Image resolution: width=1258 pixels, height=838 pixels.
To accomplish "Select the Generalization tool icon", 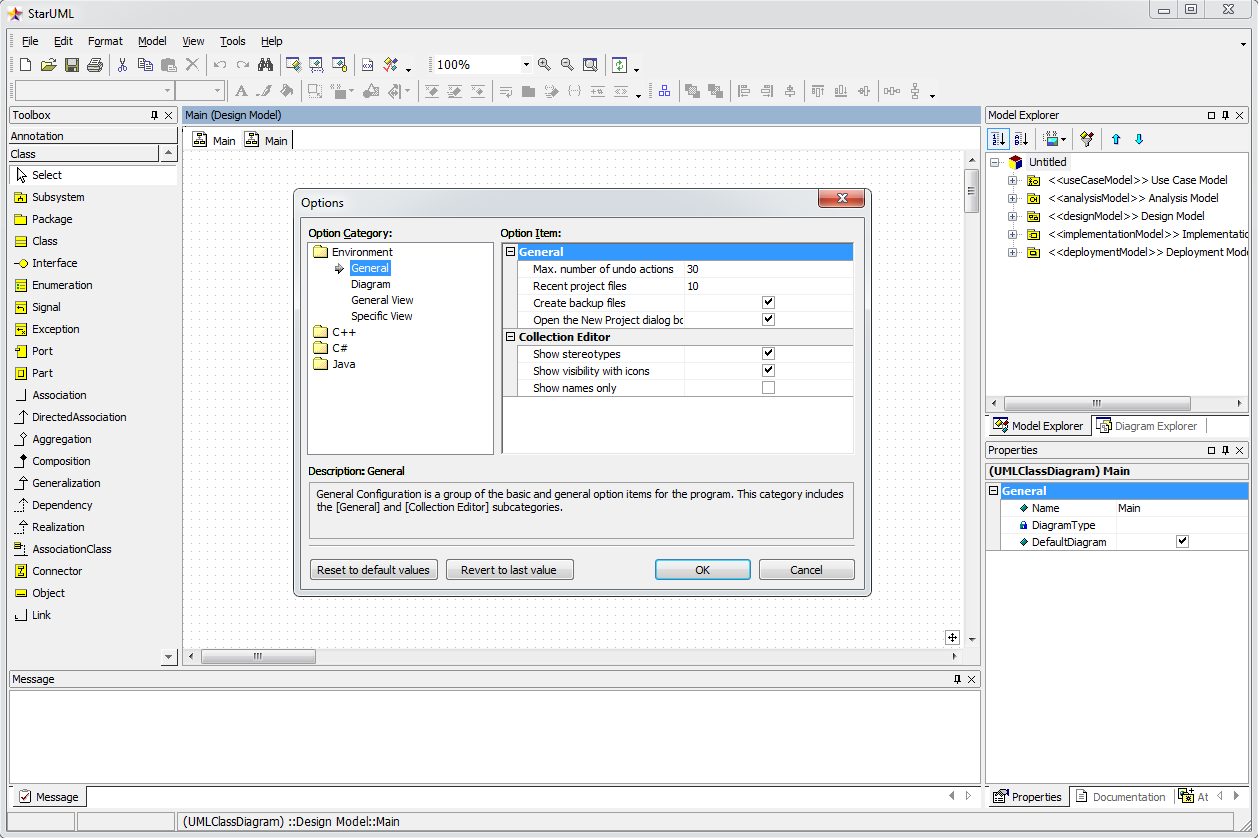I will point(21,483).
